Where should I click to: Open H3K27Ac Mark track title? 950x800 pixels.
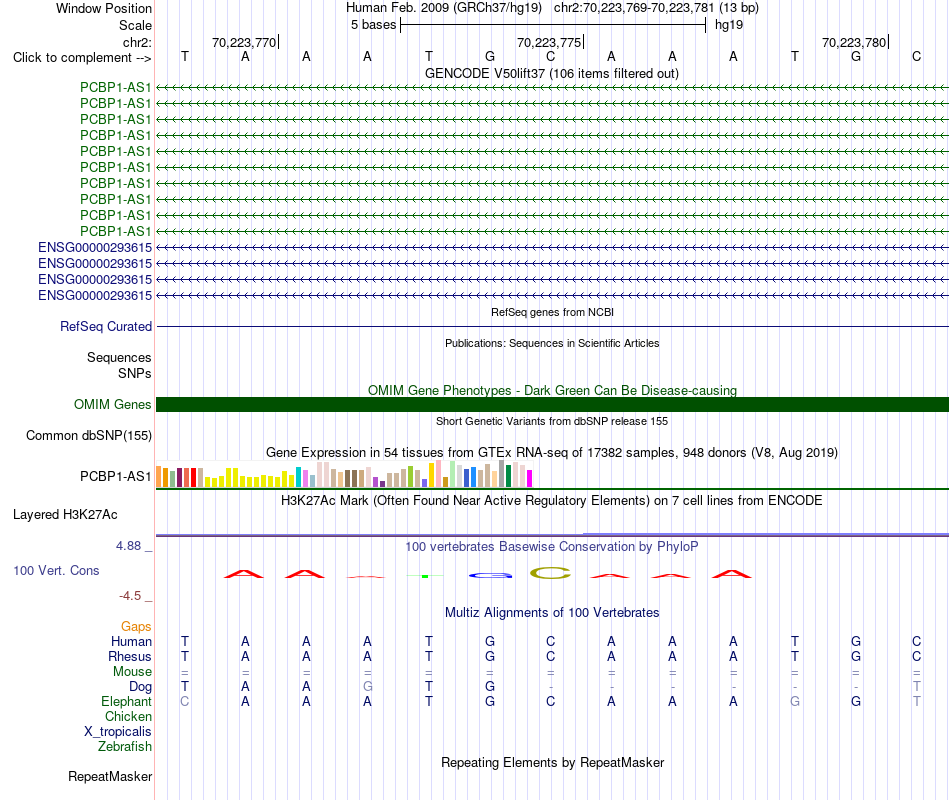tap(552, 501)
